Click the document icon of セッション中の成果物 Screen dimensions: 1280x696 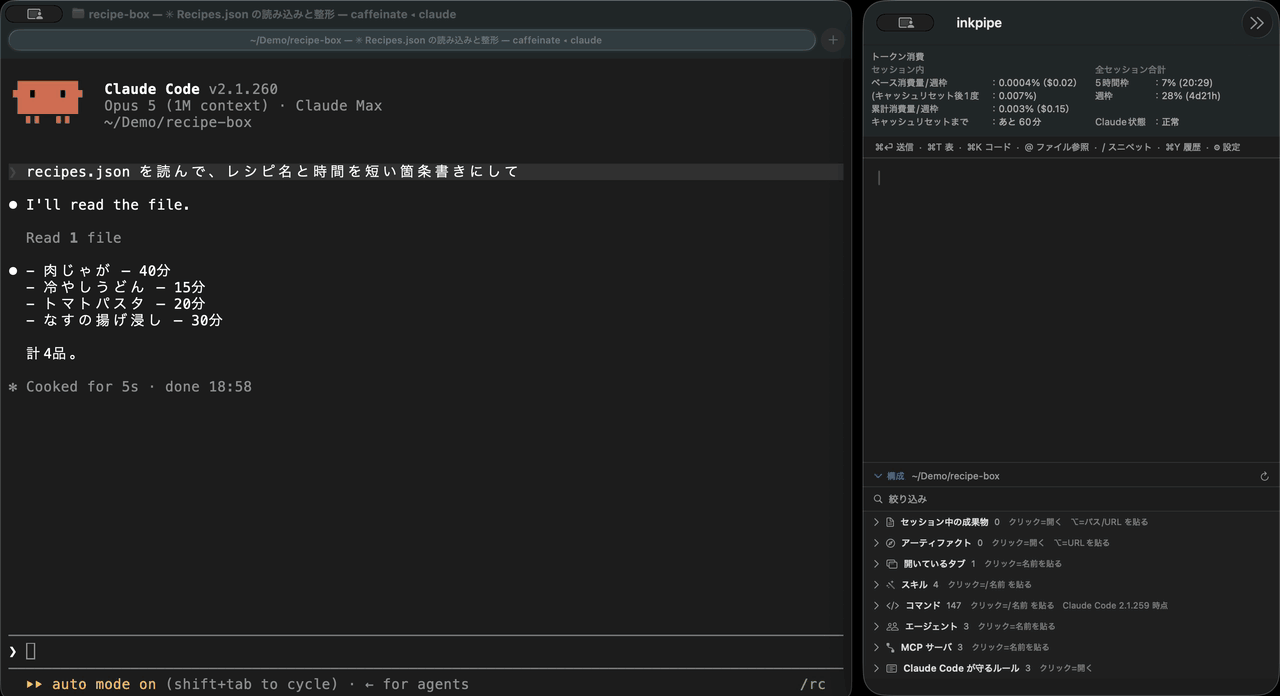890,522
